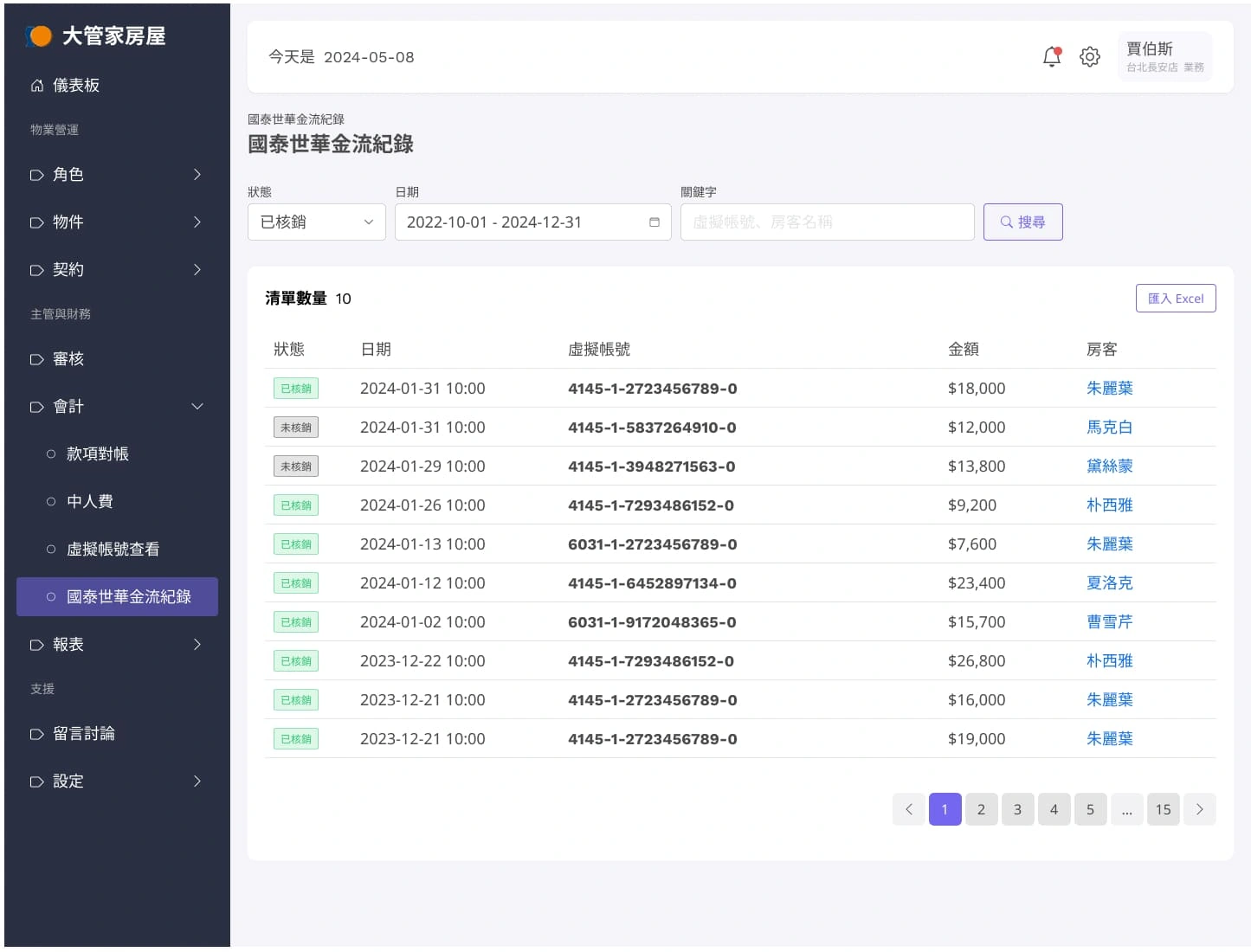Click the calendar icon in the date field

pos(654,222)
